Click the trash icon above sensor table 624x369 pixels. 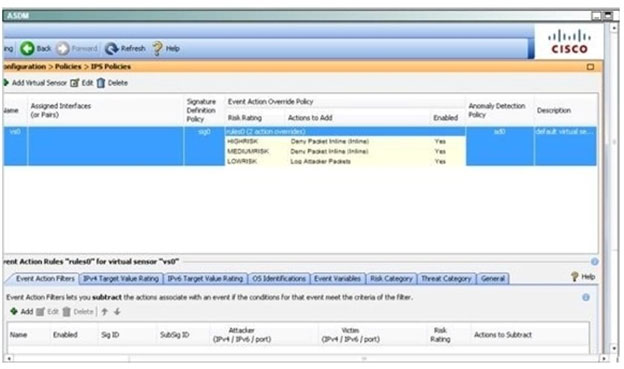101,83
